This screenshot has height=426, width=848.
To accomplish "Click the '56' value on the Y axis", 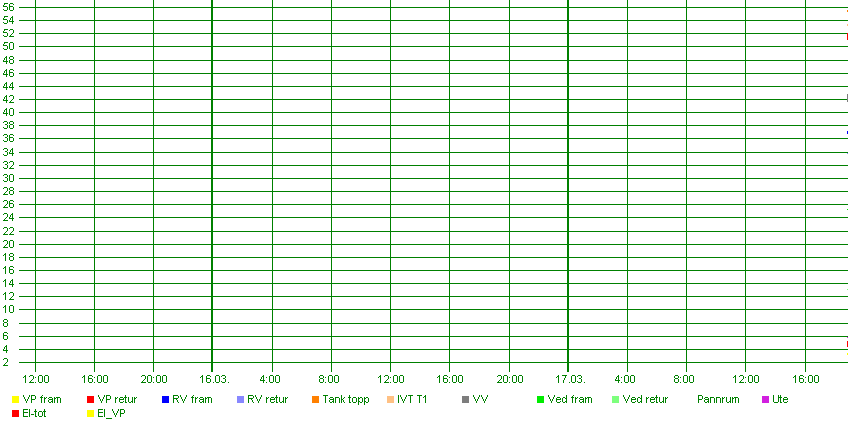I will [8, 7].
